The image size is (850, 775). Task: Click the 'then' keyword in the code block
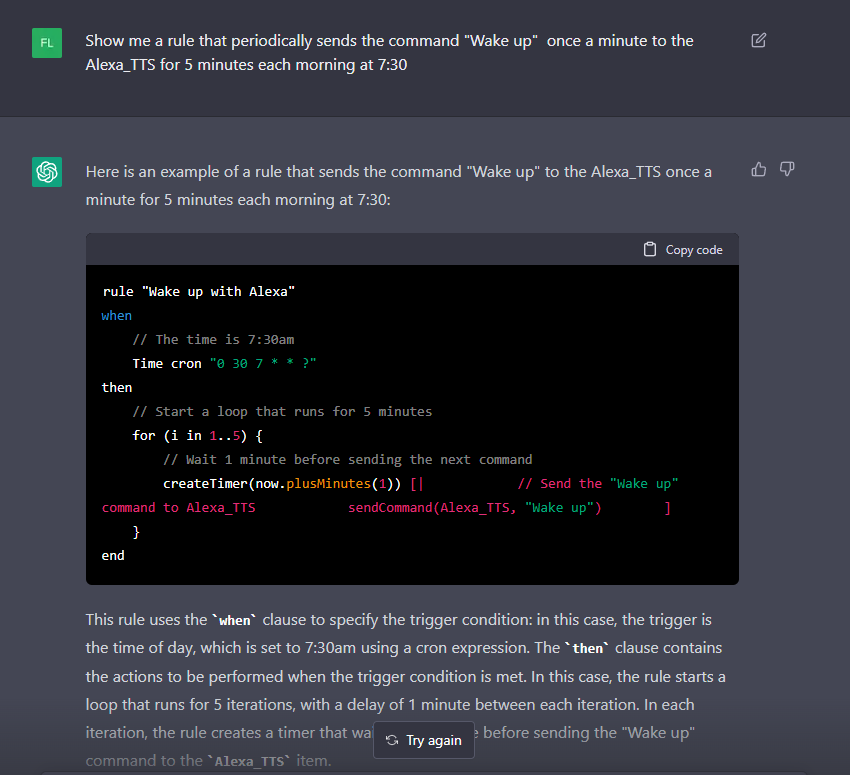pos(116,388)
